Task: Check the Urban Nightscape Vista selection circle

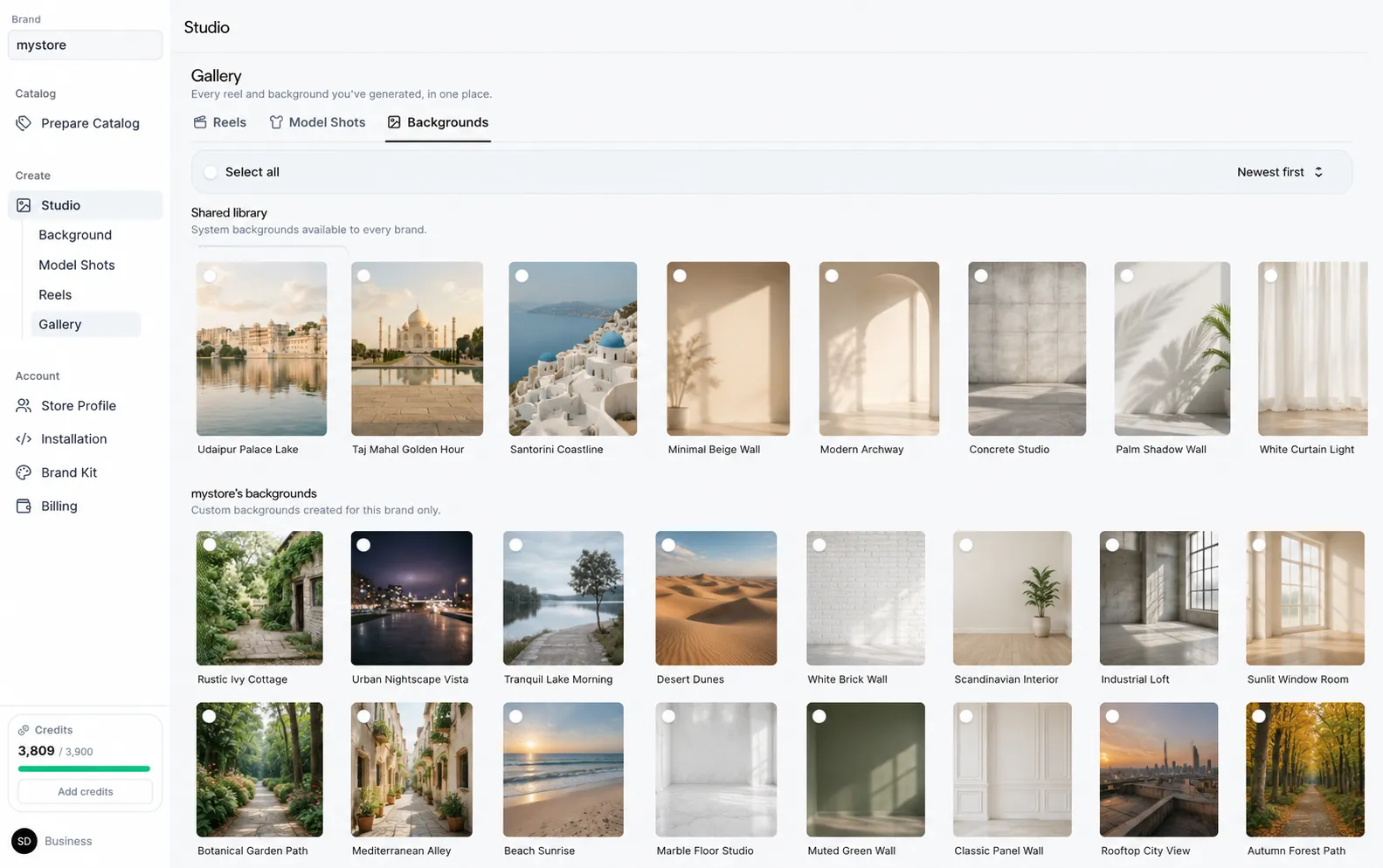Action: point(363,545)
